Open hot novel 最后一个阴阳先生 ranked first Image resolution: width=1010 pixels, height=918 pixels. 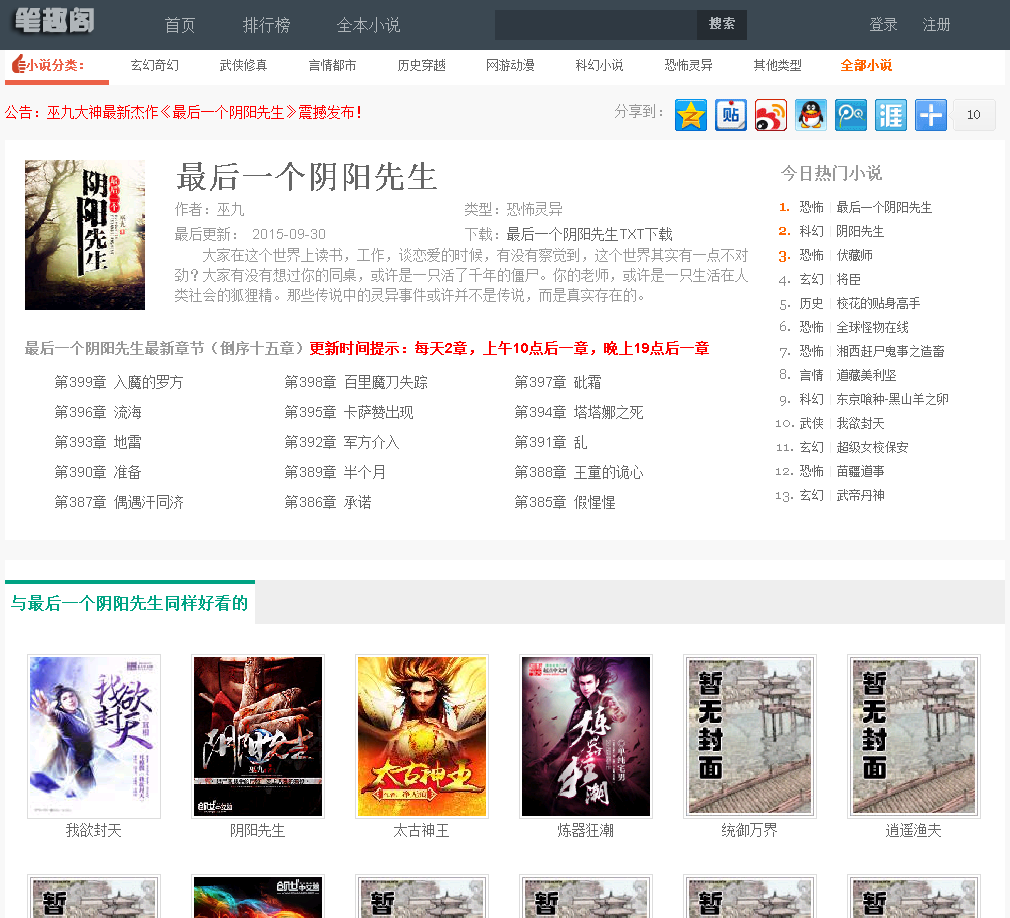pos(884,207)
